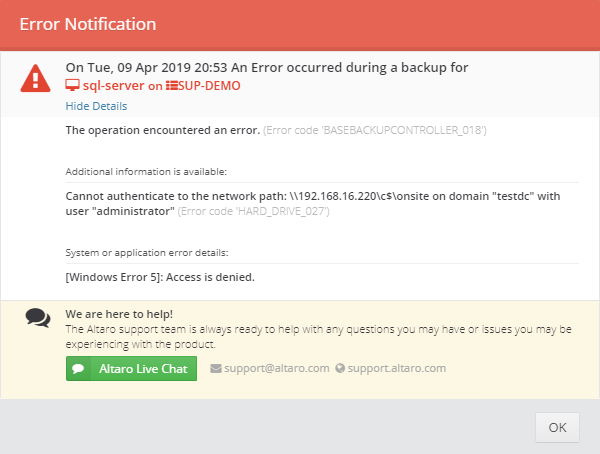The width and height of the screenshot is (600, 454).
Task: Click the BASEBACKUPCONTROLLER_018 error code text
Action: [375, 130]
